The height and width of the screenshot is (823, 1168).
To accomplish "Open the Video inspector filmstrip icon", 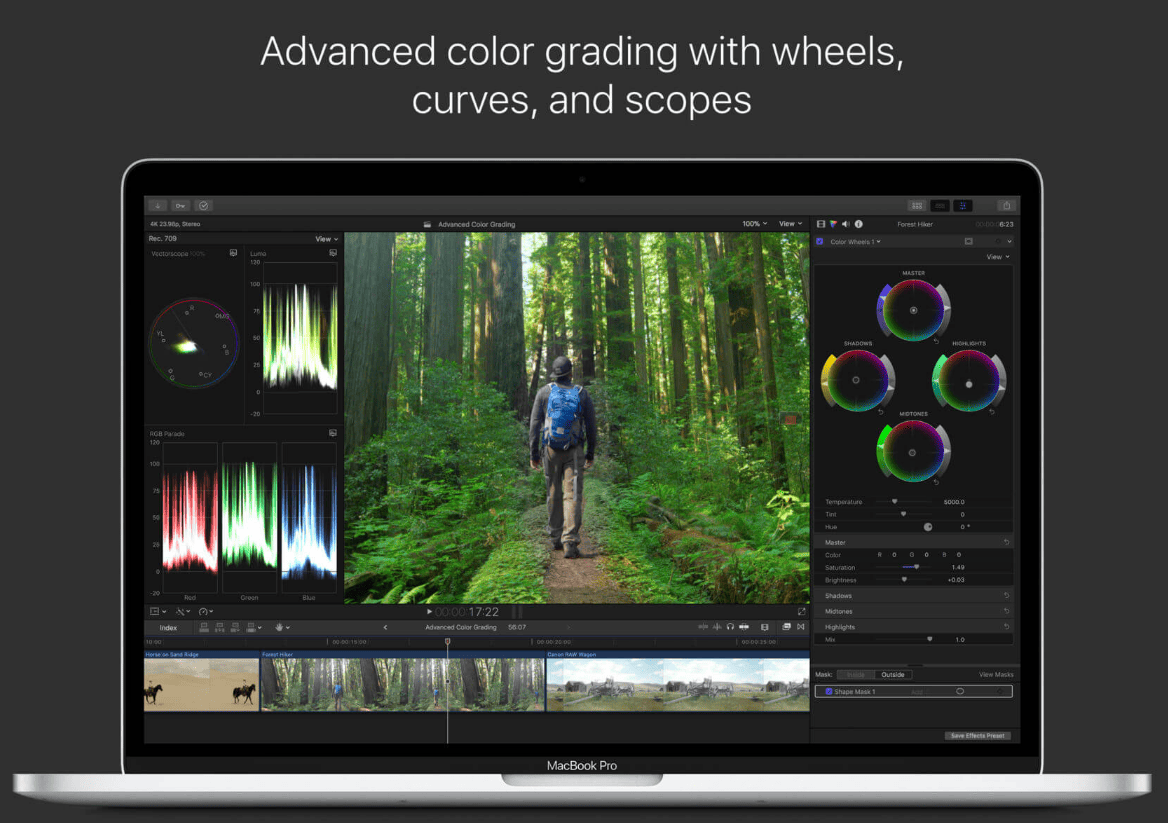I will click(x=821, y=224).
